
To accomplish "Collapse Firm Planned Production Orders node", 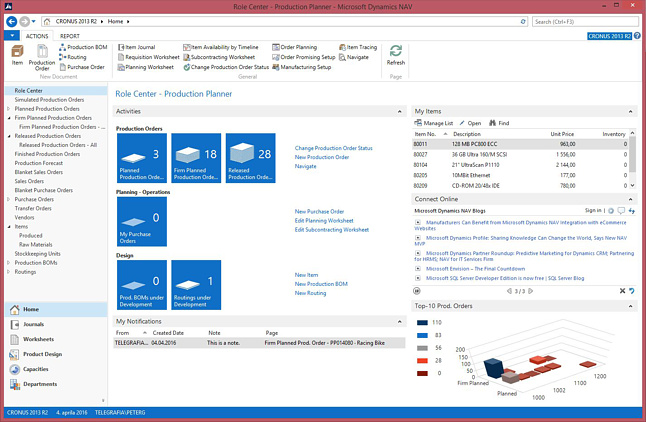I will [x=9, y=118].
